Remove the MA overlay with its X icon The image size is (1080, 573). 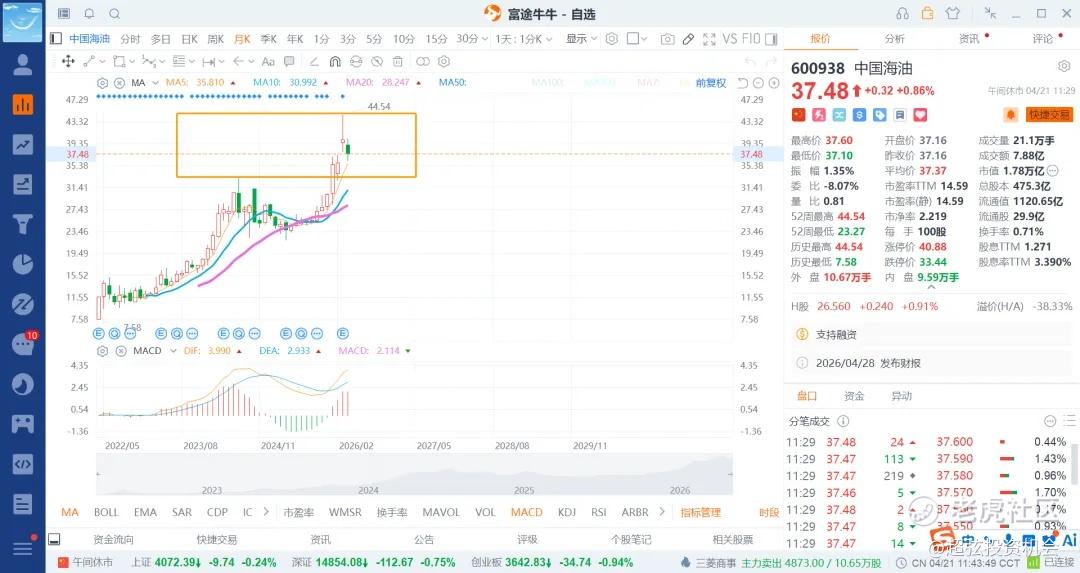tap(119, 83)
